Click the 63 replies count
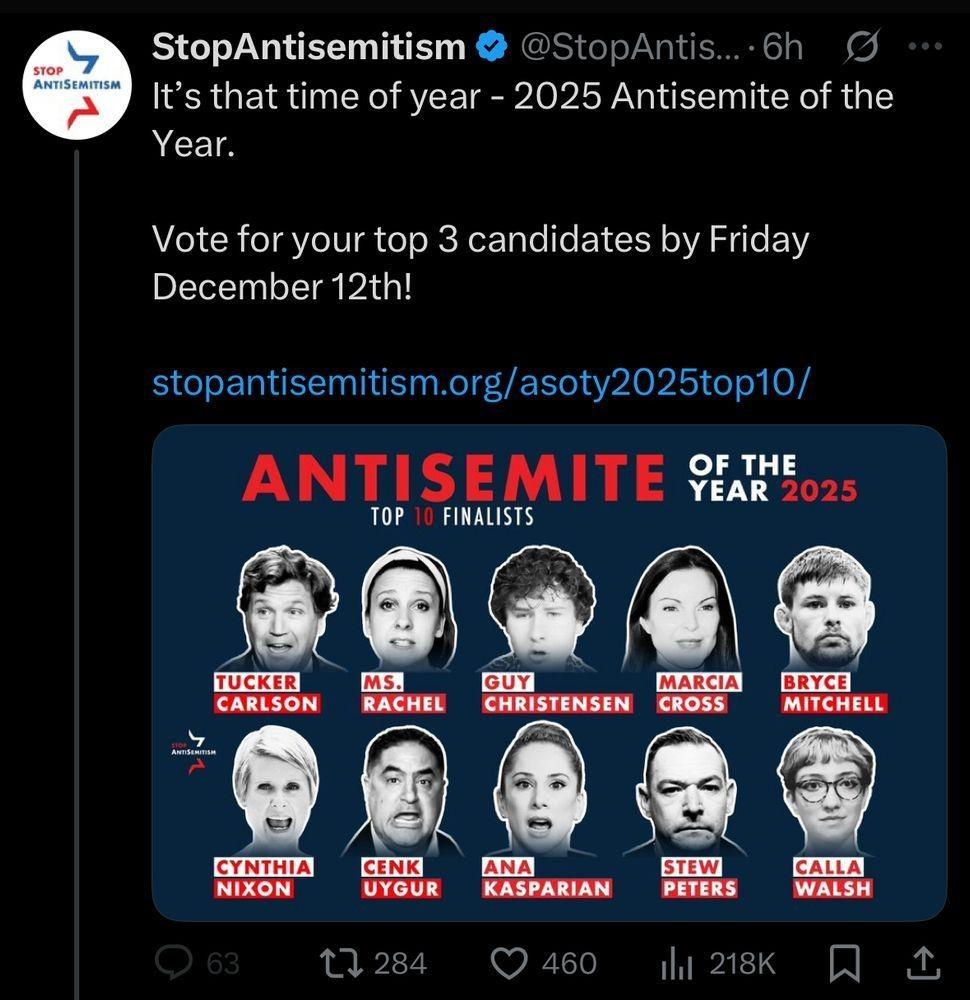 (222, 963)
